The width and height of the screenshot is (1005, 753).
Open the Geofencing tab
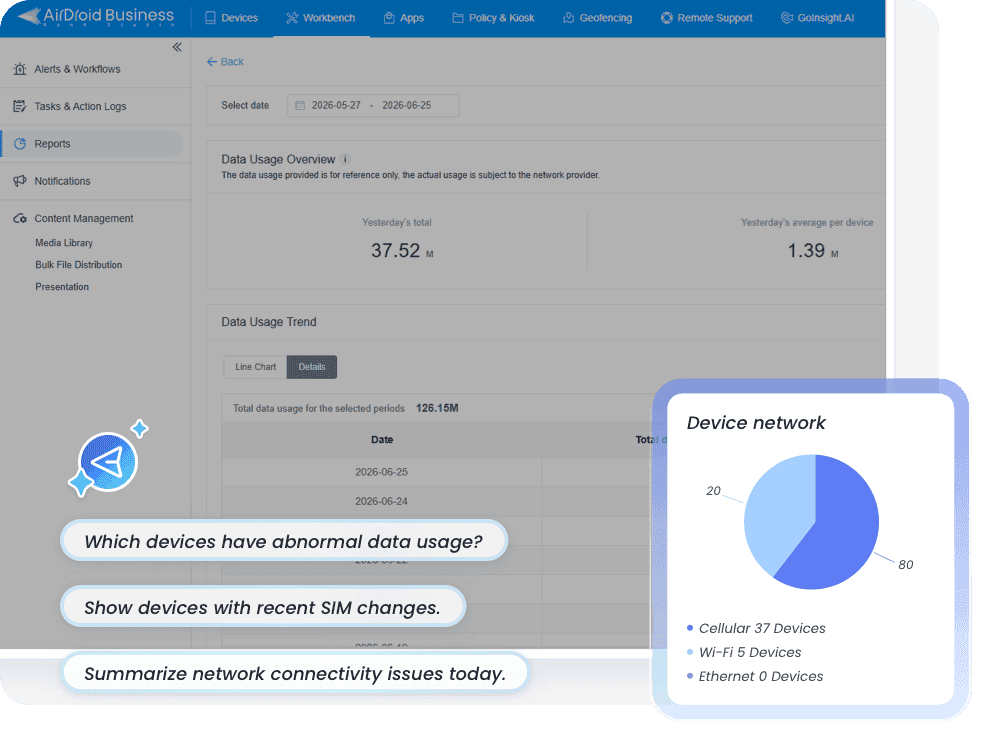(597, 18)
